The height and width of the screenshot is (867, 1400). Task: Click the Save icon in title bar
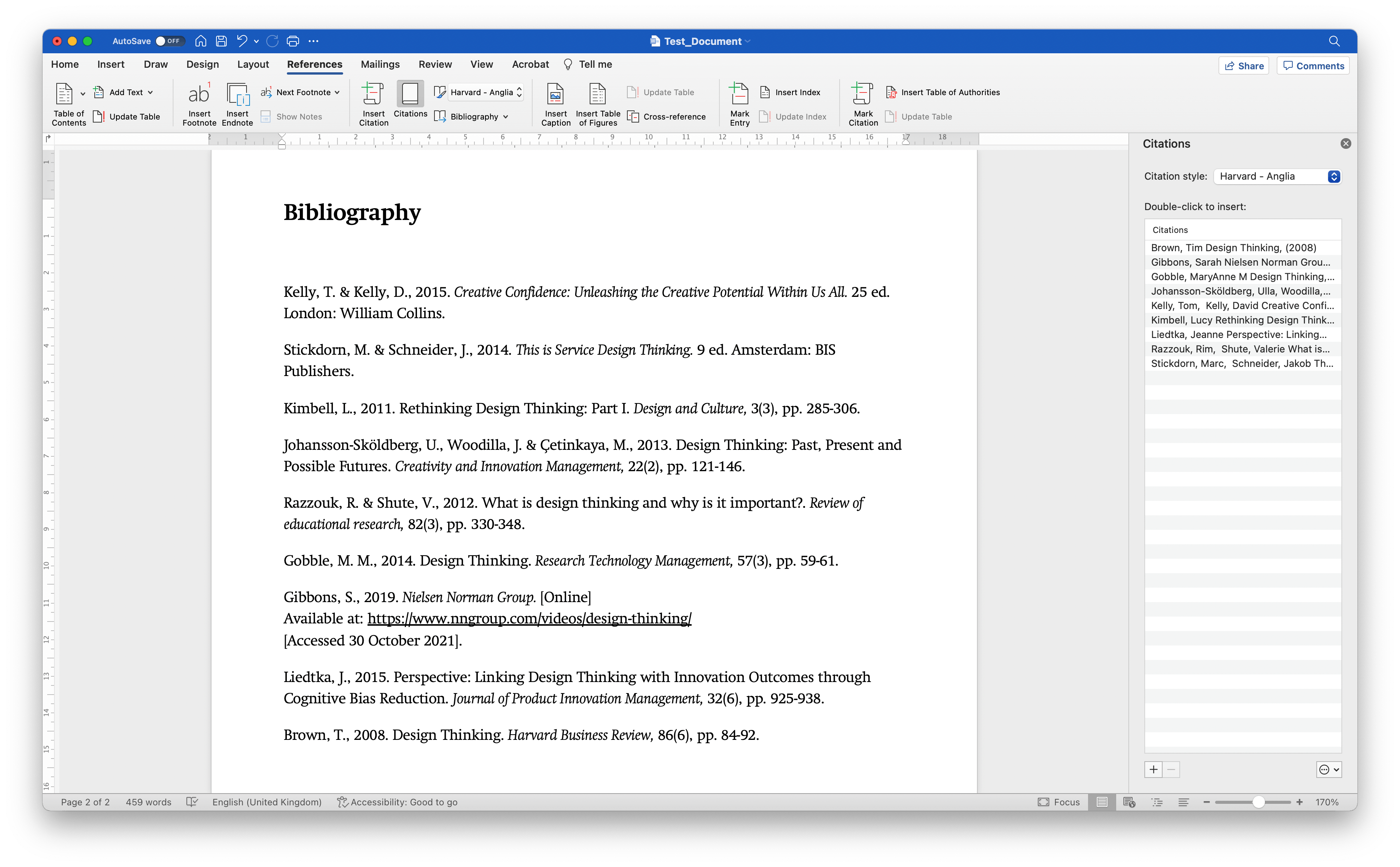pos(221,41)
